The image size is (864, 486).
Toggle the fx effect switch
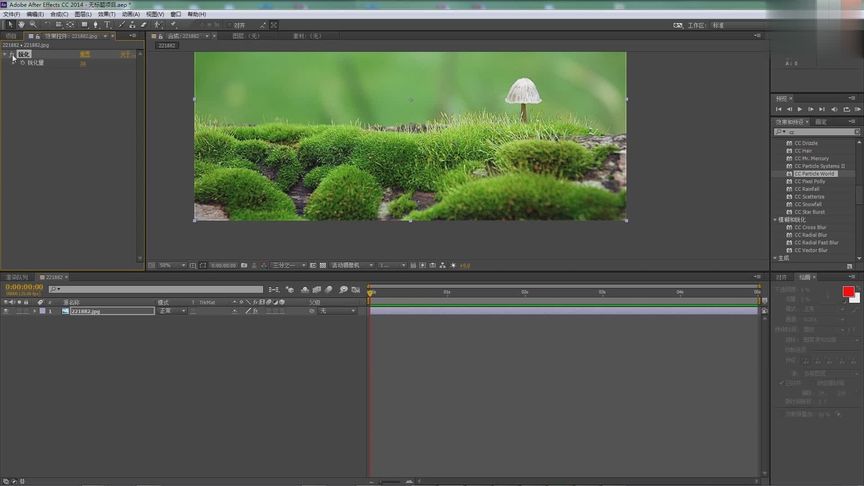pyautogui.click(x=254, y=311)
